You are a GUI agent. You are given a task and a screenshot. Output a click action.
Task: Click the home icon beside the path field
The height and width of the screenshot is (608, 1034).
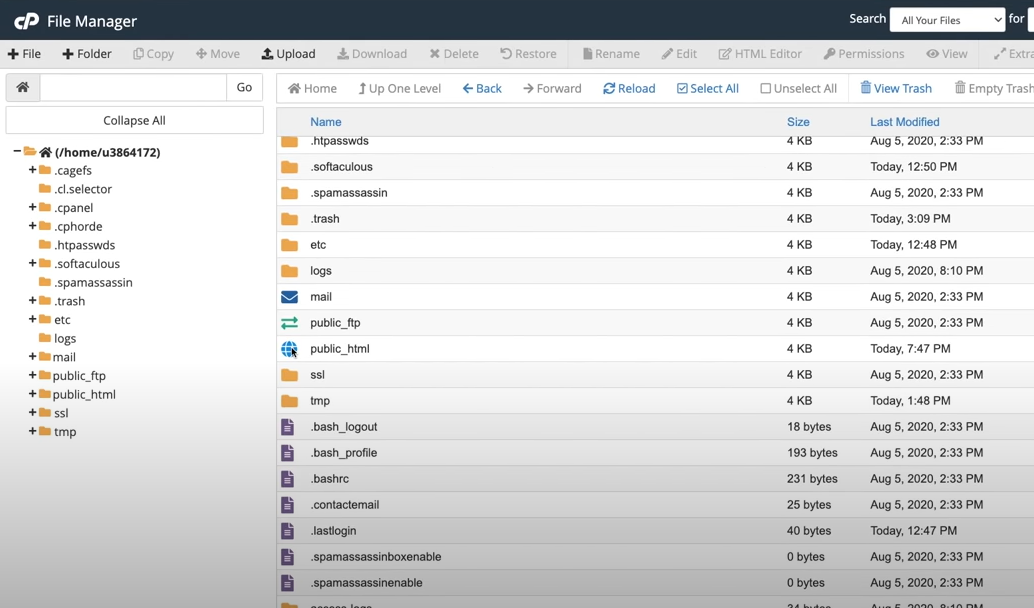tap(22, 88)
